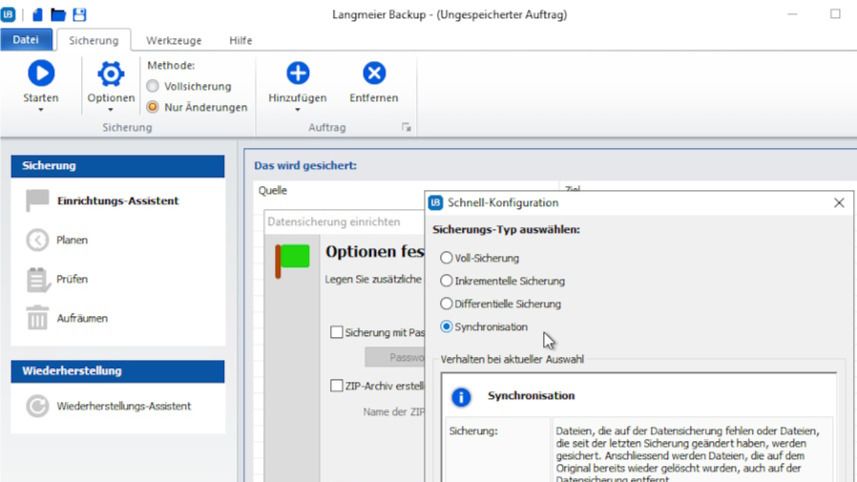This screenshot has width=857, height=482.
Task: Open Prüfen in the sidebar
Action: click(x=72, y=279)
